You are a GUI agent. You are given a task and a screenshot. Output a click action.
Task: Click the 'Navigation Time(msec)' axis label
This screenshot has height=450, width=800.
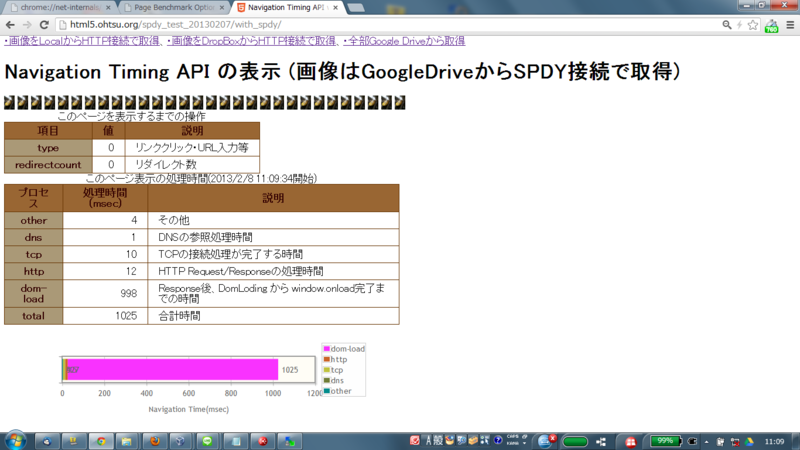pyautogui.click(x=188, y=409)
